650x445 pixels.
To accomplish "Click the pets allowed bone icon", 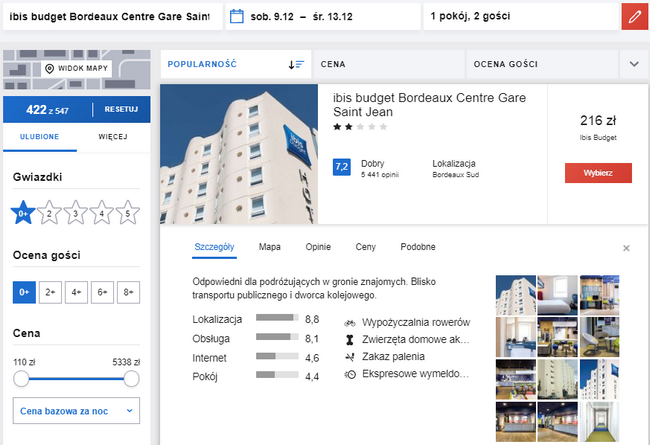I will (350, 340).
